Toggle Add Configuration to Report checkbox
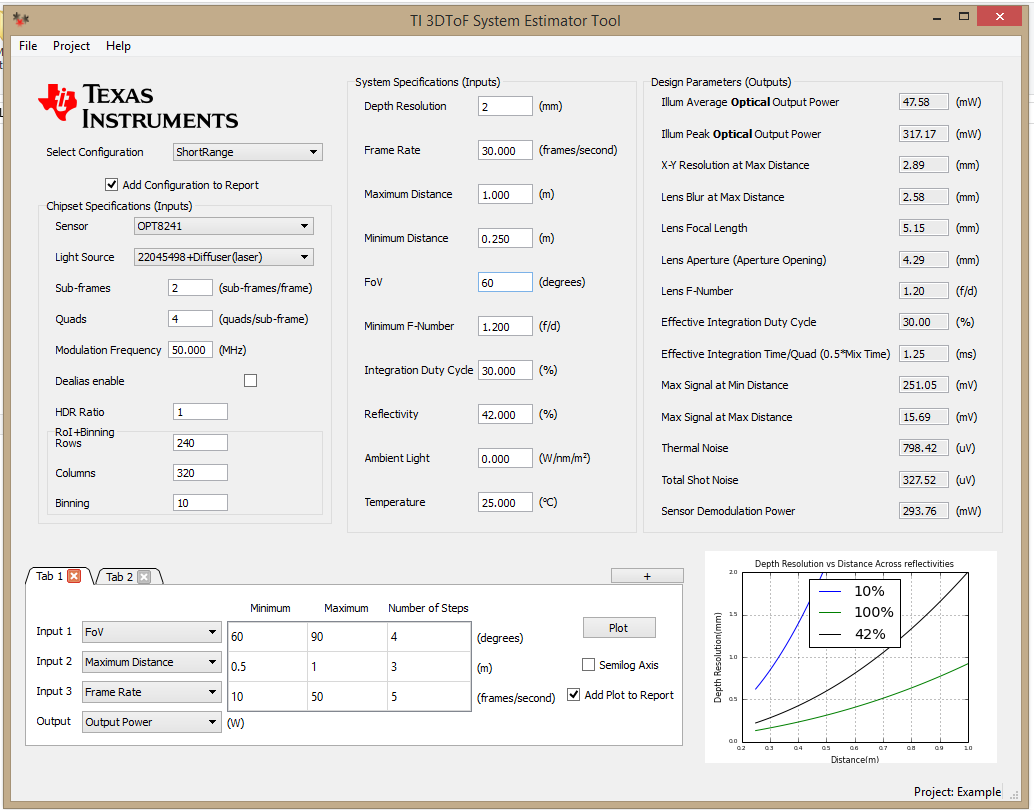The image size is (1034, 810). point(111,185)
